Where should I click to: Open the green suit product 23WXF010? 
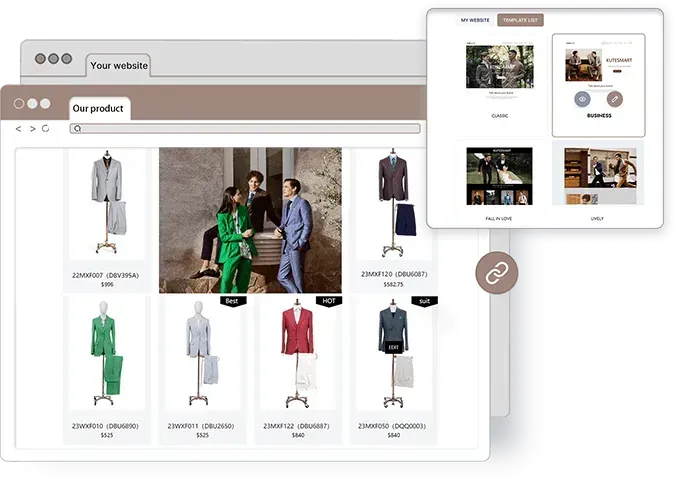coord(107,370)
